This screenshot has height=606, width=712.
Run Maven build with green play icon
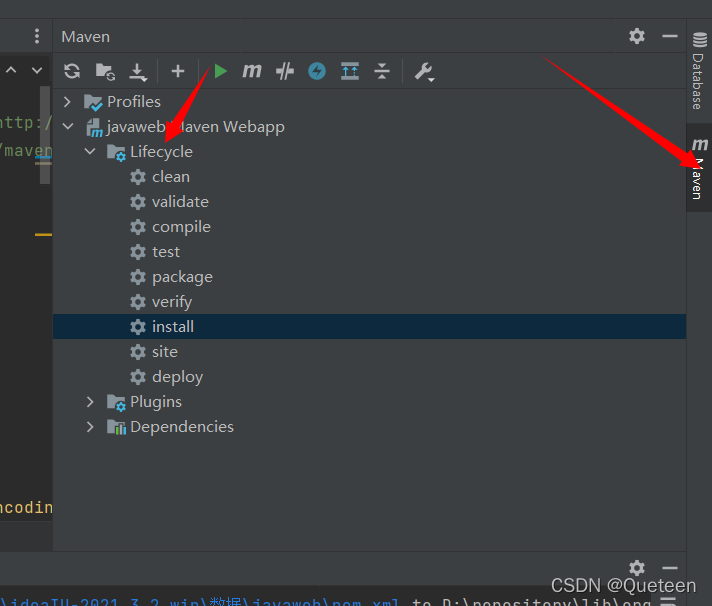pyautogui.click(x=221, y=71)
